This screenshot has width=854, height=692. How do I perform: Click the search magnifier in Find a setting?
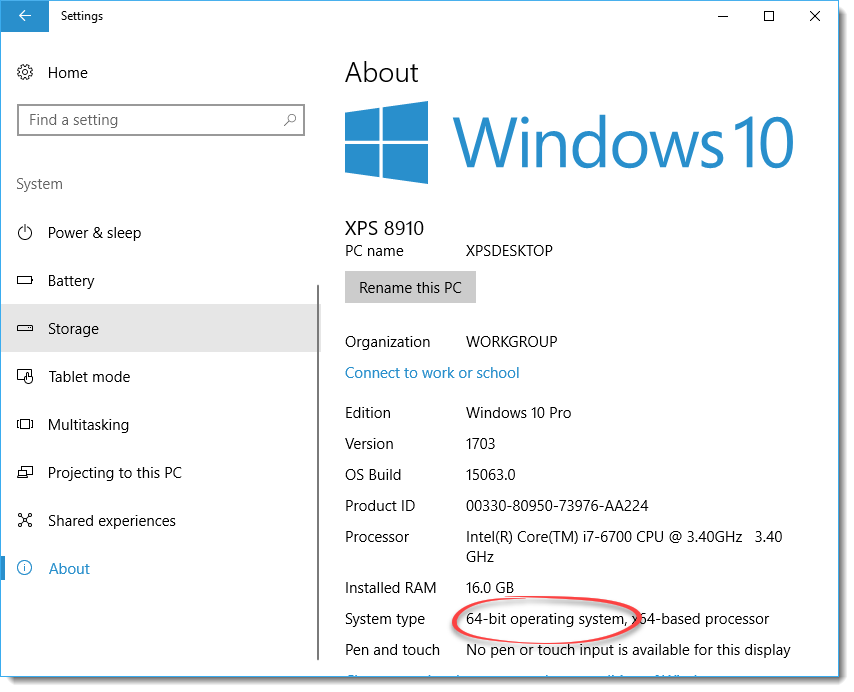pos(290,119)
